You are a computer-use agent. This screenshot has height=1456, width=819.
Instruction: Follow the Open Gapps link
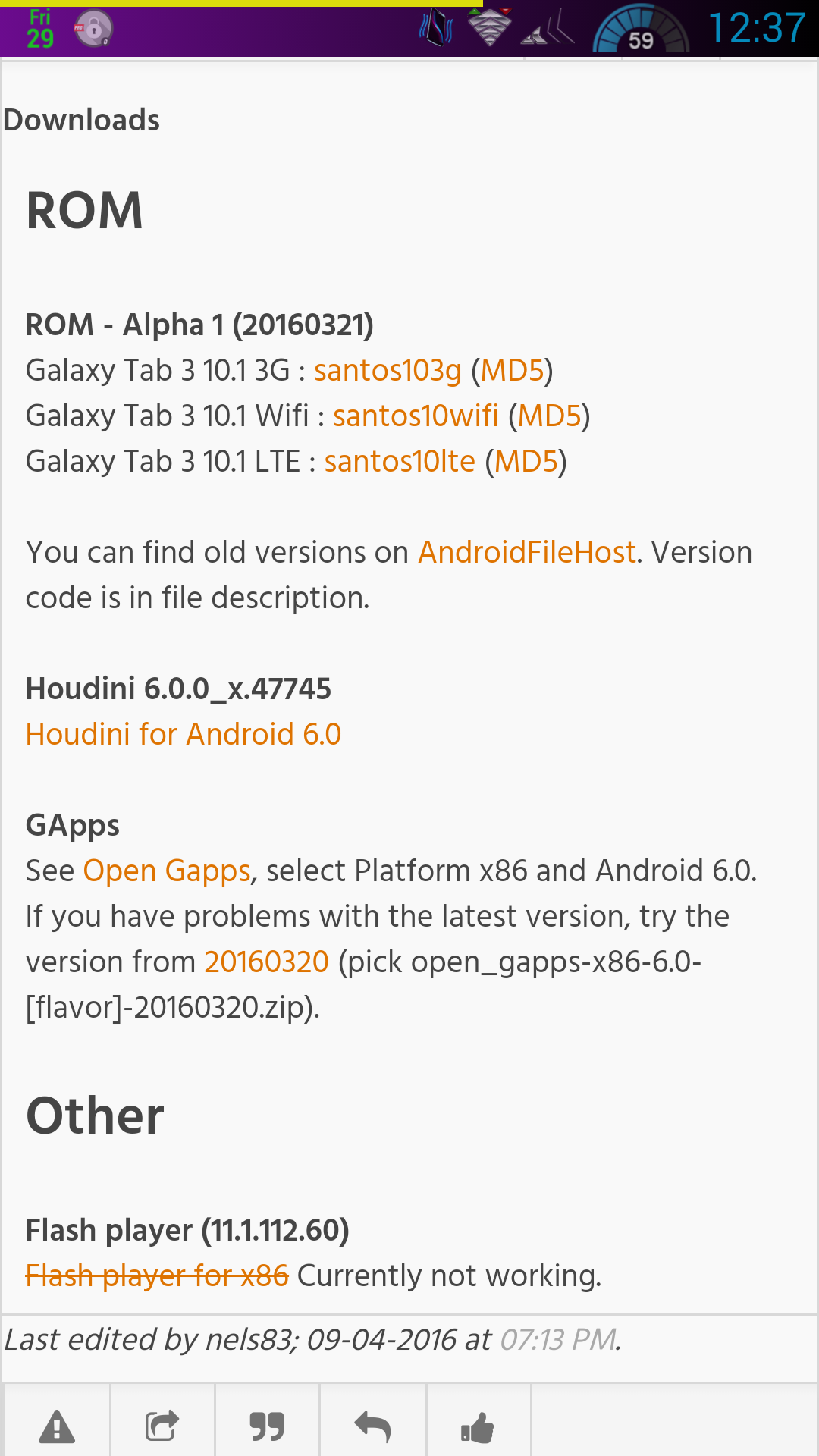pos(167,871)
